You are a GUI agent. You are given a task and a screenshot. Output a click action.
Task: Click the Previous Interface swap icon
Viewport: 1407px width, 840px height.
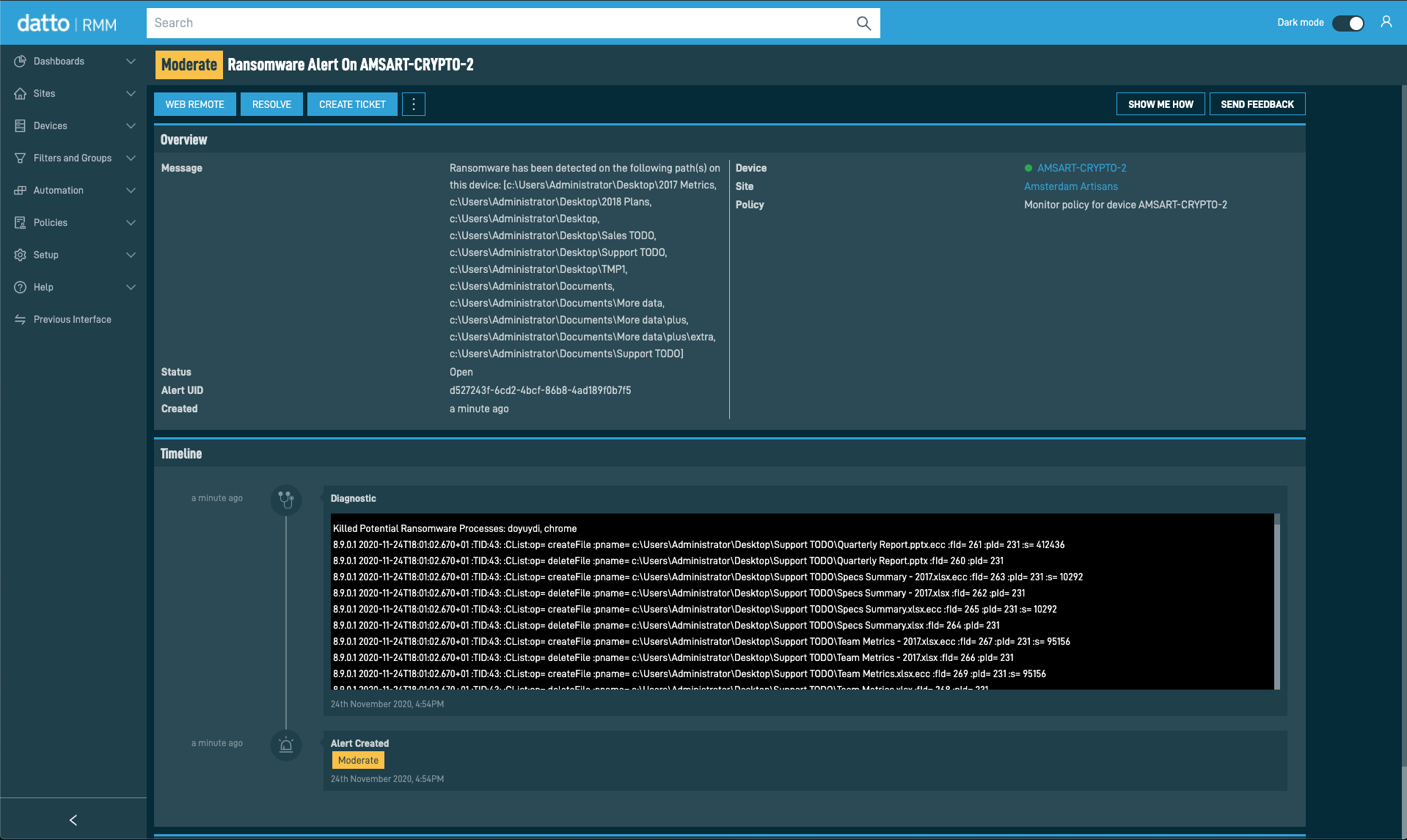coord(21,319)
